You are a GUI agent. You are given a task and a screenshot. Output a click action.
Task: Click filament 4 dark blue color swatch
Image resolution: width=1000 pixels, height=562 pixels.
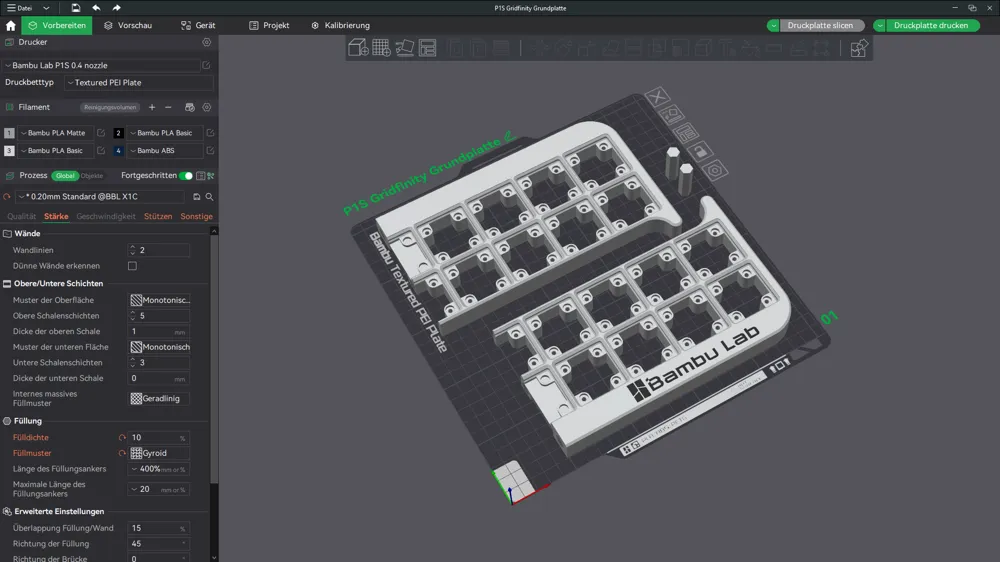coord(118,151)
